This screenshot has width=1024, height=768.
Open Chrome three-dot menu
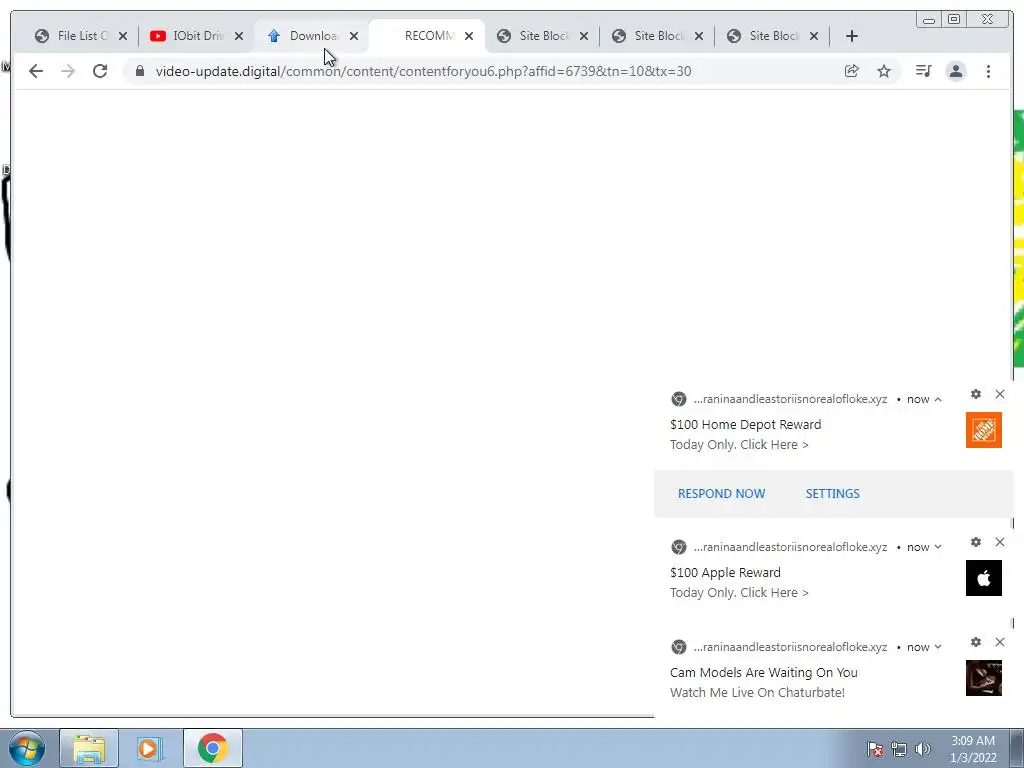[x=988, y=71]
